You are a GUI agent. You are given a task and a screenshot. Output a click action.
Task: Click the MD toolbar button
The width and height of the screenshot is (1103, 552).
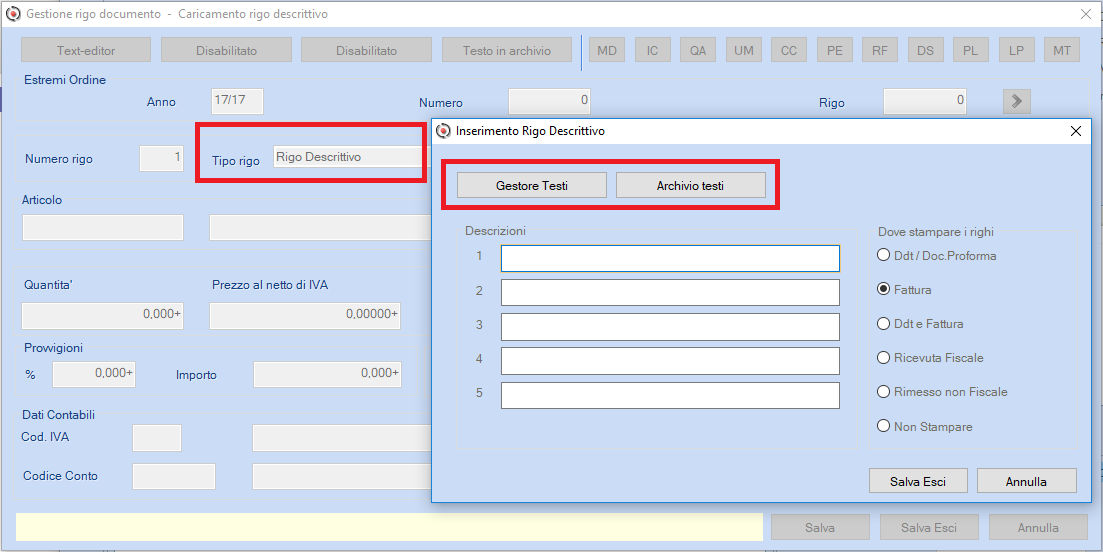coord(607,50)
